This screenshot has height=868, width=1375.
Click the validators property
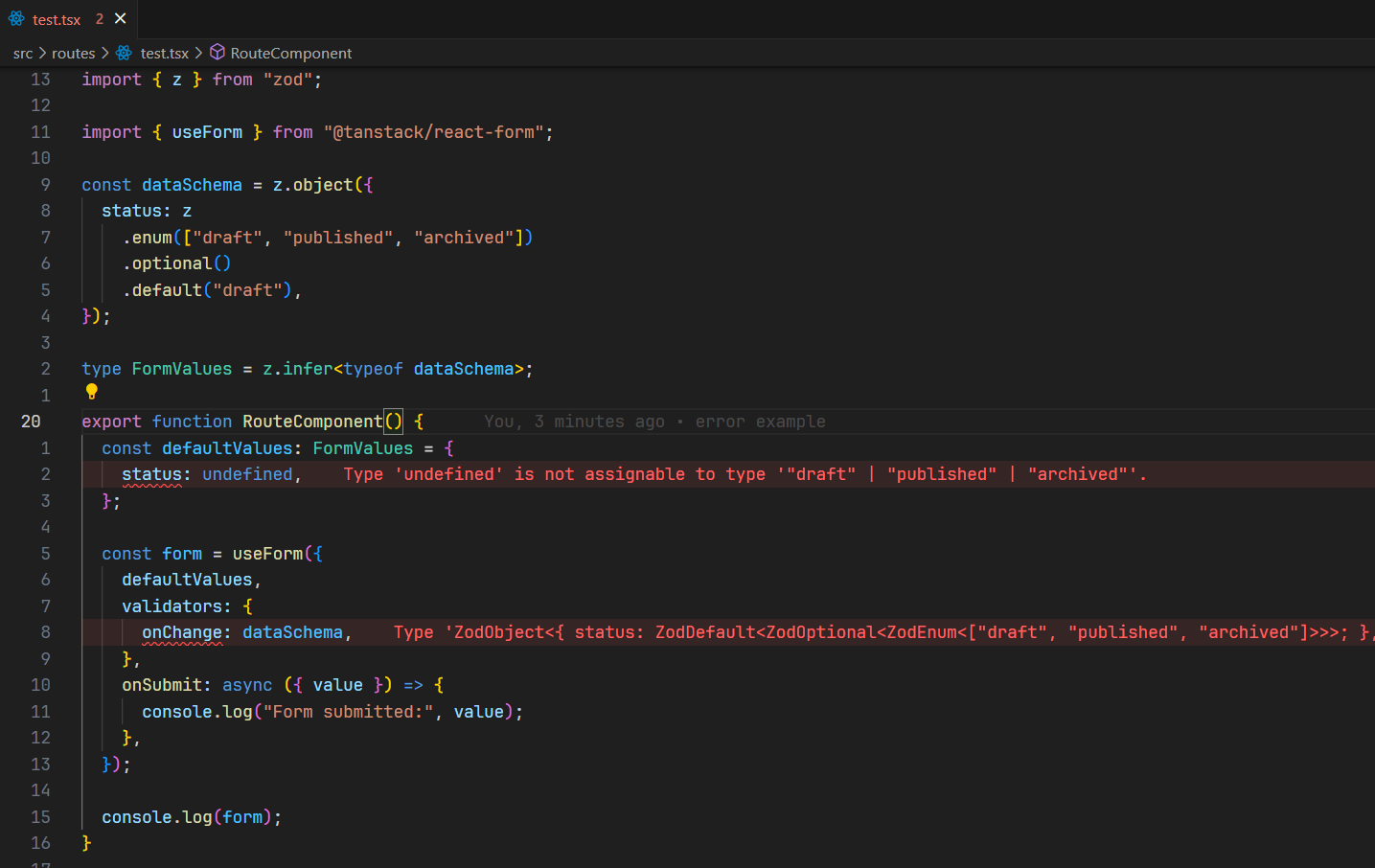pos(172,606)
